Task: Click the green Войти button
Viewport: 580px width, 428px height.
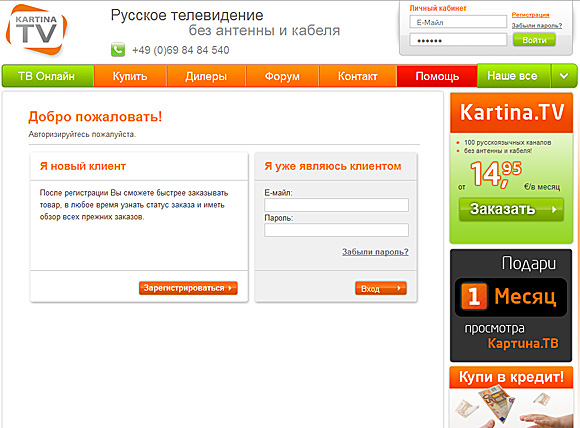Action: 534,40
